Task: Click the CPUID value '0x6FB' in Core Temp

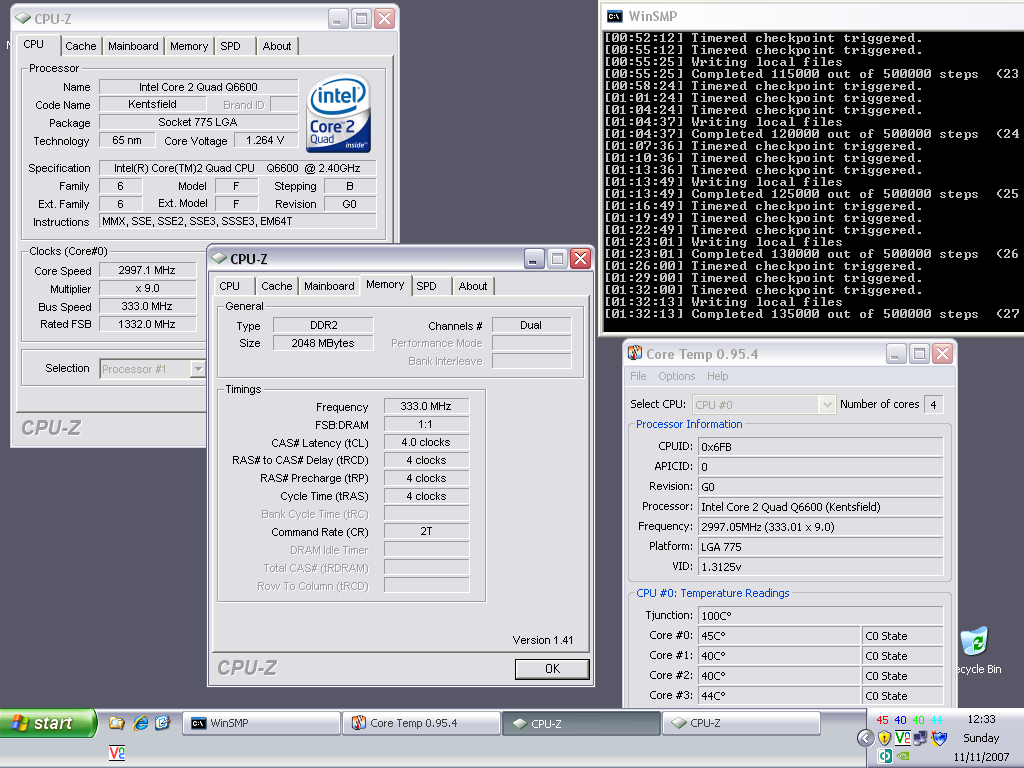Action: [x=820, y=447]
